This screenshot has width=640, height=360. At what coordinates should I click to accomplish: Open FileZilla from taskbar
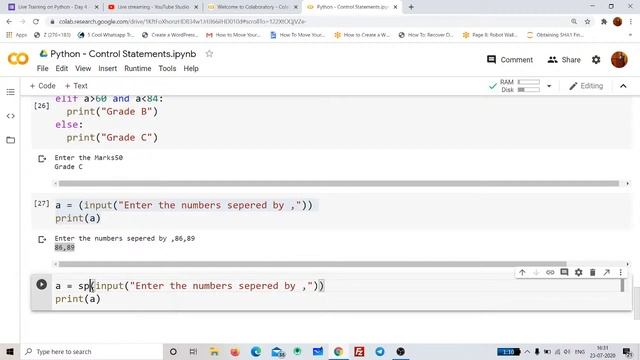tap(359, 351)
